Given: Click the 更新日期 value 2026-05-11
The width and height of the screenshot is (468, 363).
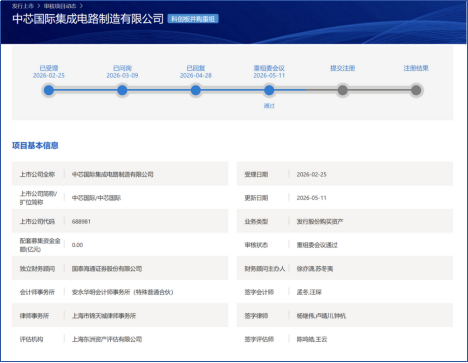Looking at the screenshot, I should tap(312, 198).
